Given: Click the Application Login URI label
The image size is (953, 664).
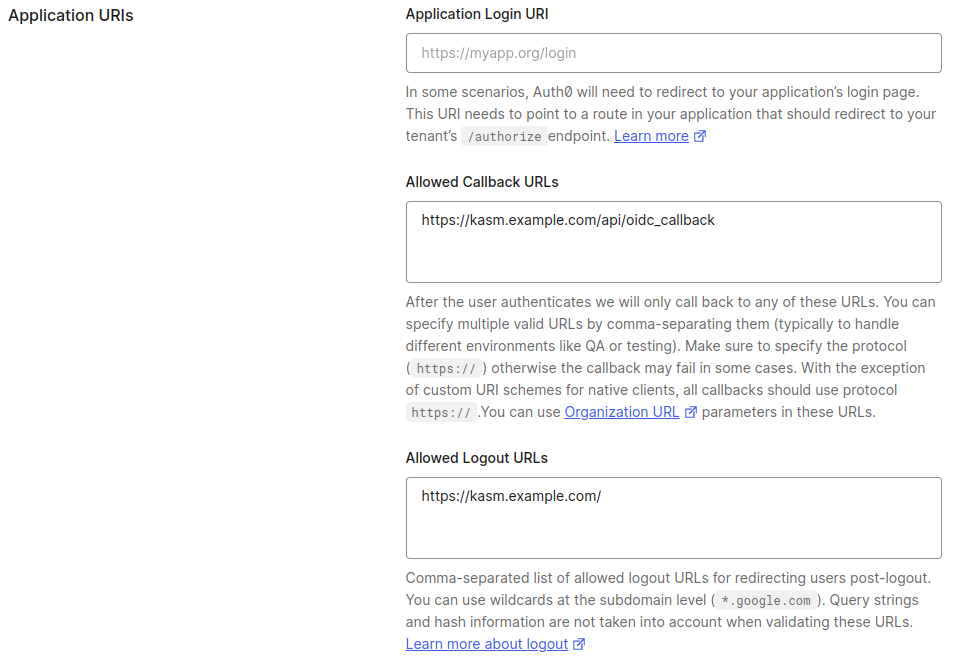Looking at the screenshot, I should pyautogui.click(x=477, y=14).
